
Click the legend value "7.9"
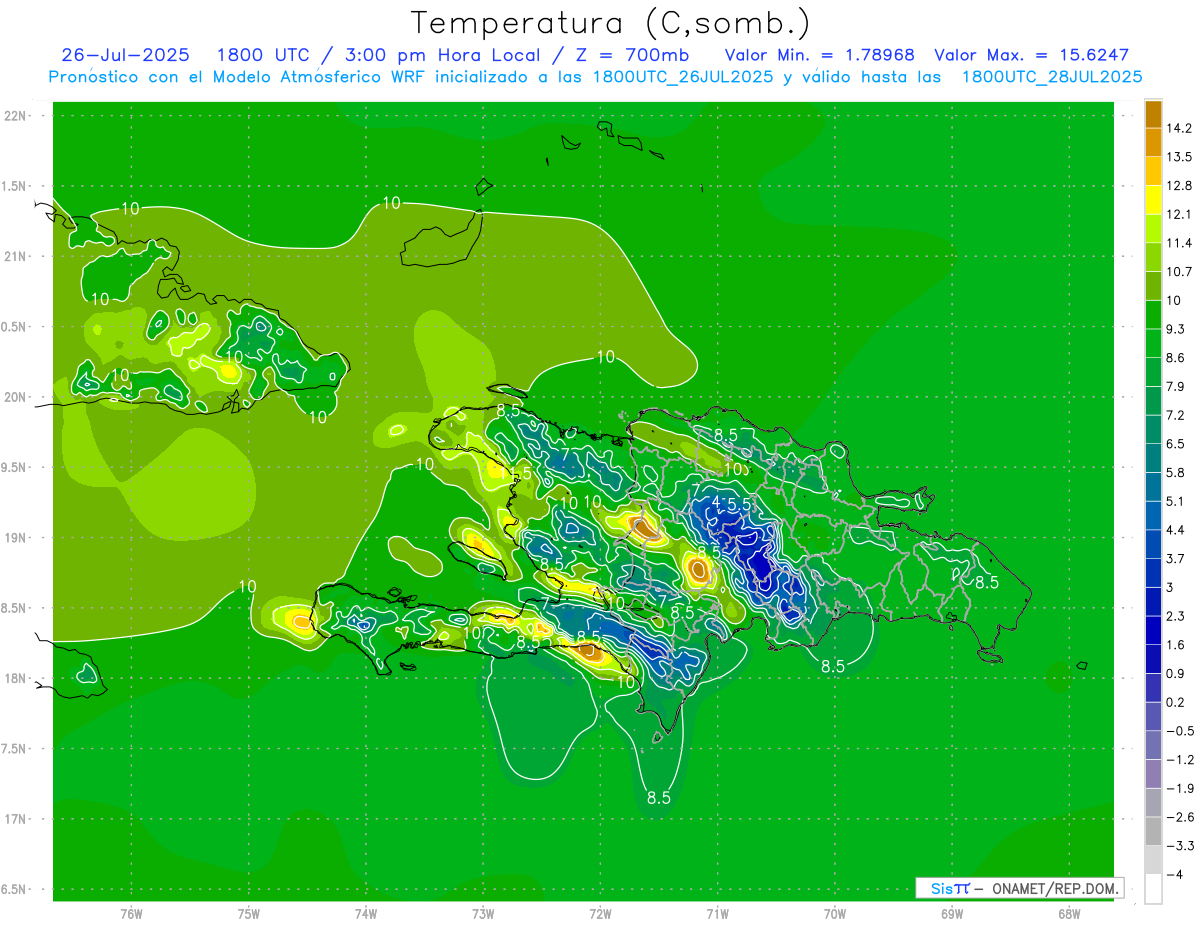1175,386
